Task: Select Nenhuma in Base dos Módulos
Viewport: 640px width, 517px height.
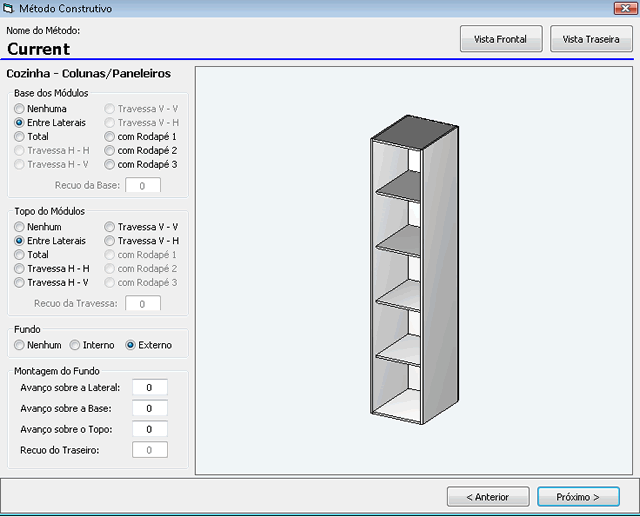Action: (x=40, y=109)
